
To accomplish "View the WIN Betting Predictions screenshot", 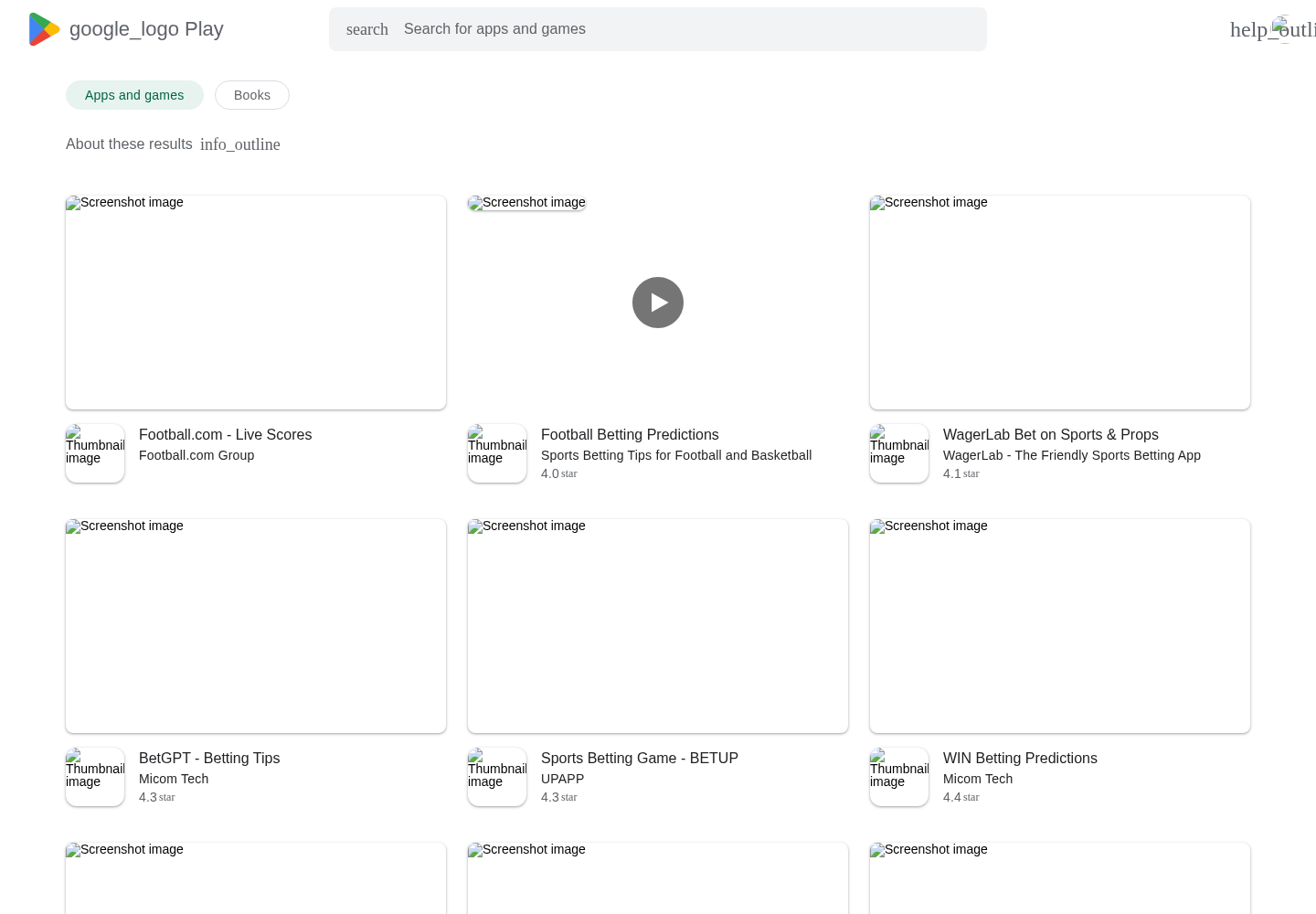I will [1060, 626].
